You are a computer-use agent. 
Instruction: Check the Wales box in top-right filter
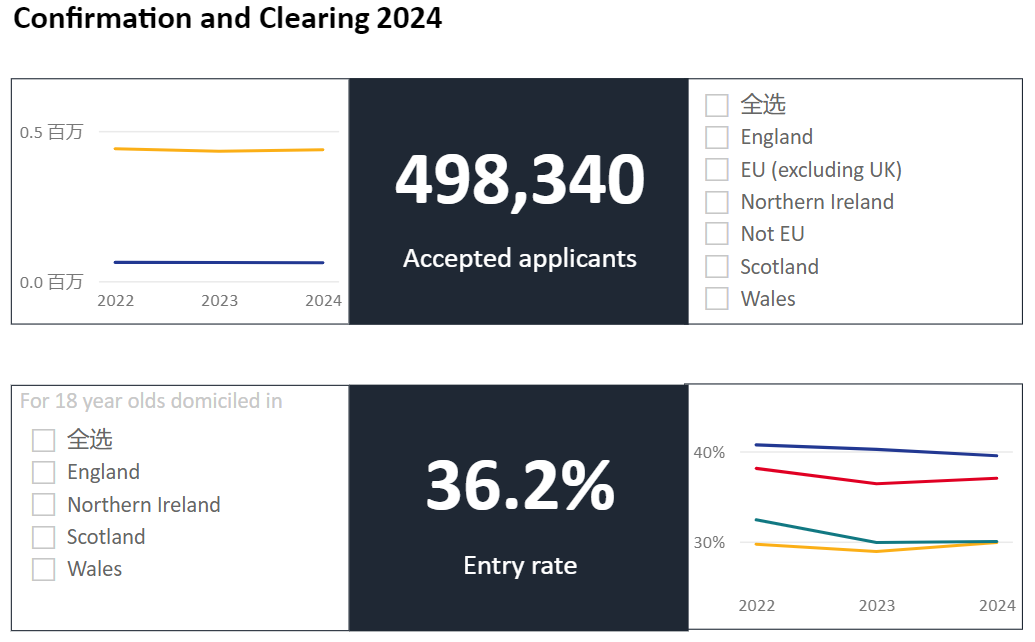point(717,298)
